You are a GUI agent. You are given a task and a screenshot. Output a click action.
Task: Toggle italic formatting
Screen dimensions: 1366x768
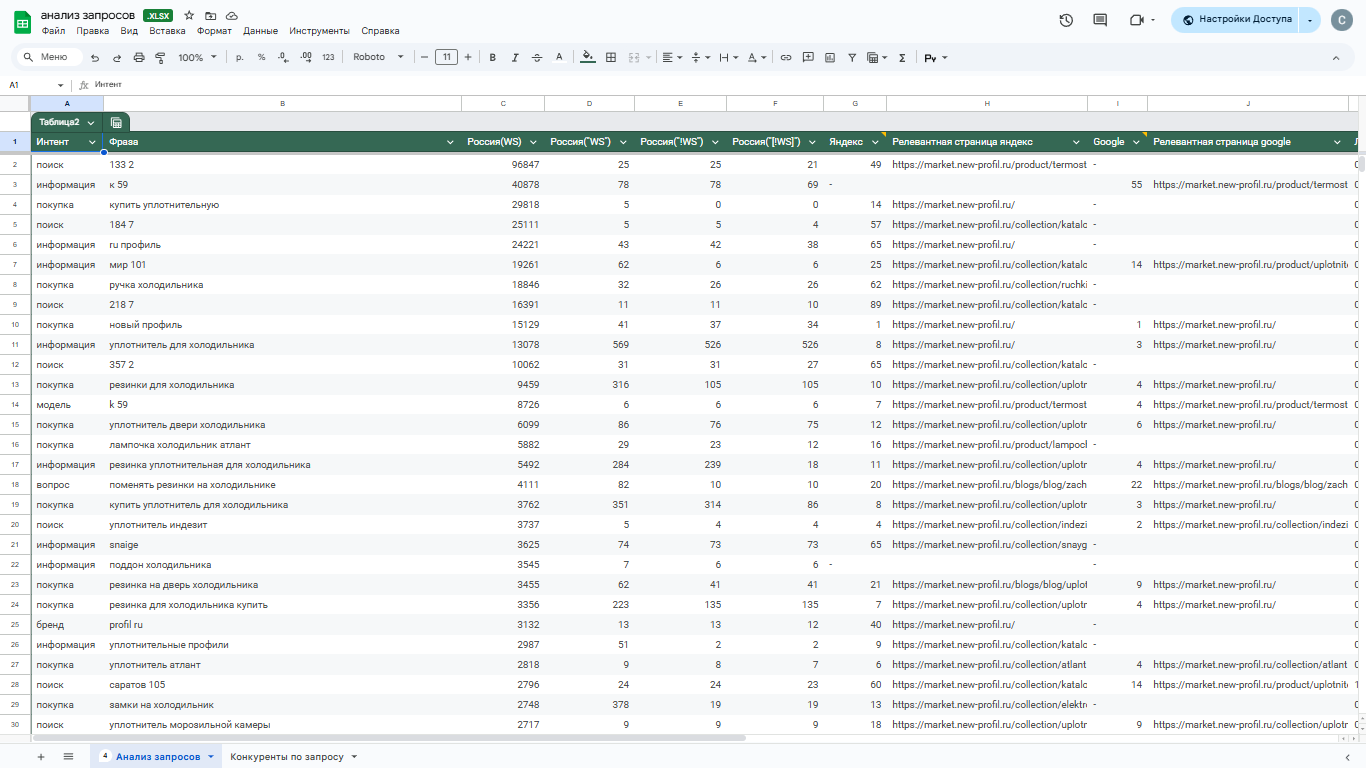pos(515,57)
